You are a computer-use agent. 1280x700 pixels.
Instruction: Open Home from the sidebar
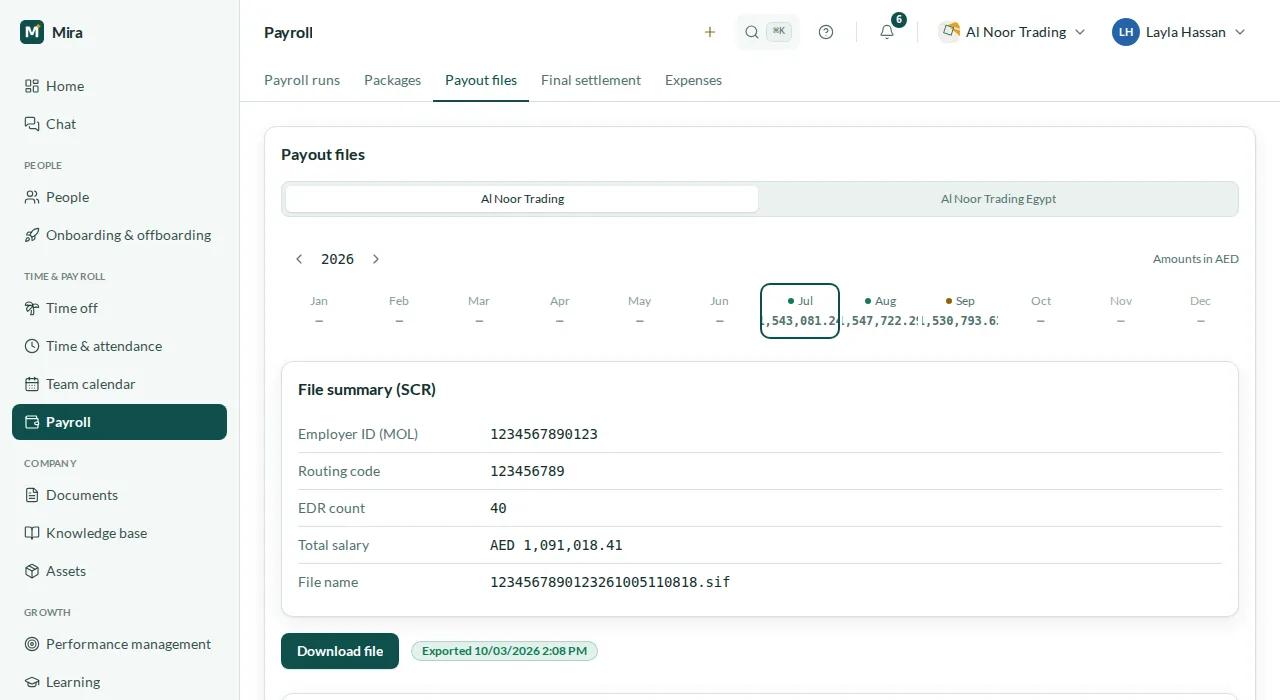(119, 86)
